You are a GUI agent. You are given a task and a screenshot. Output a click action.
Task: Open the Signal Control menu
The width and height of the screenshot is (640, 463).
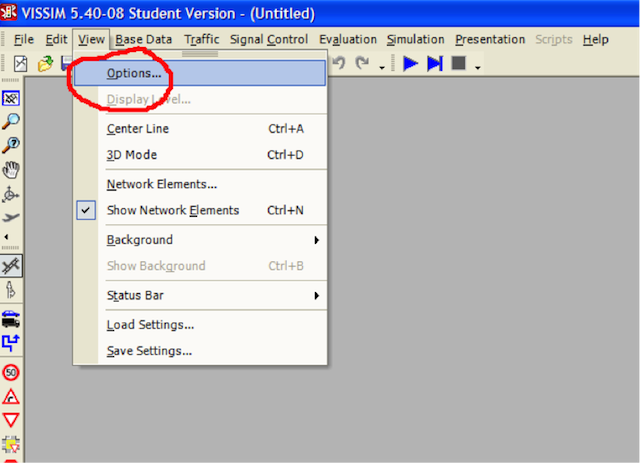click(268, 39)
